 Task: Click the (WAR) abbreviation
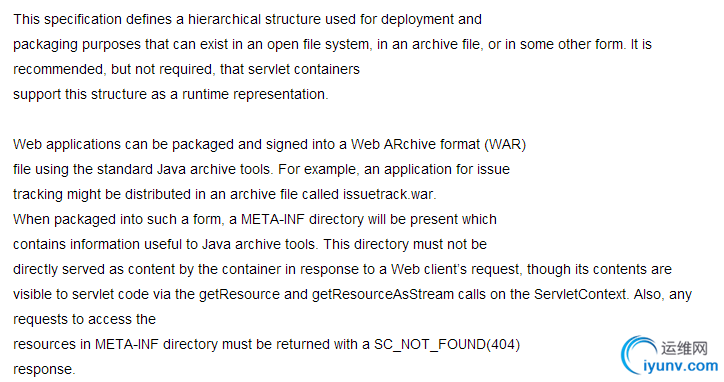pyautogui.click(x=505, y=144)
